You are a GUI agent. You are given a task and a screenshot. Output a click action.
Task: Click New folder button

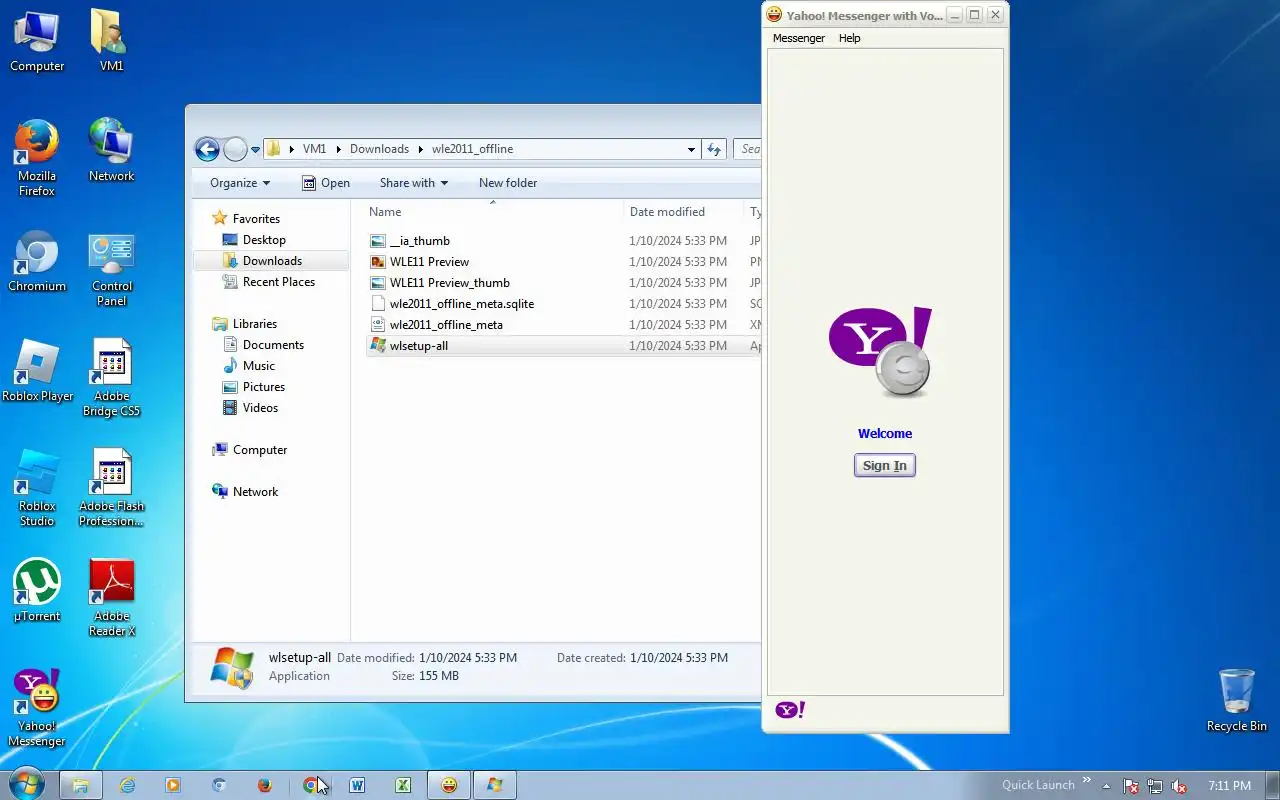tap(508, 183)
